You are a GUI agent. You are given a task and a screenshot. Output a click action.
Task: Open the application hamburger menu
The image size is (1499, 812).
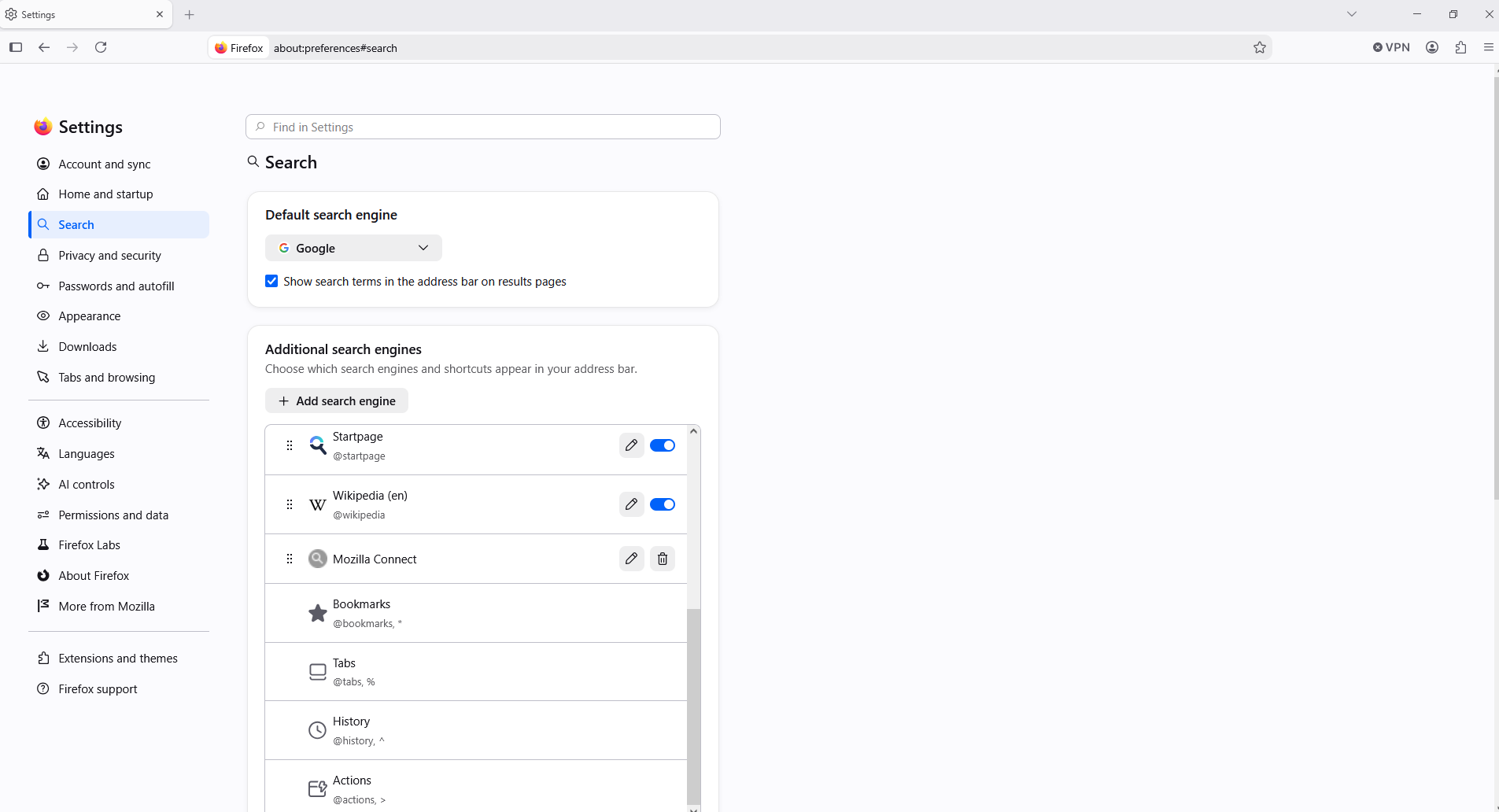tap(1489, 47)
